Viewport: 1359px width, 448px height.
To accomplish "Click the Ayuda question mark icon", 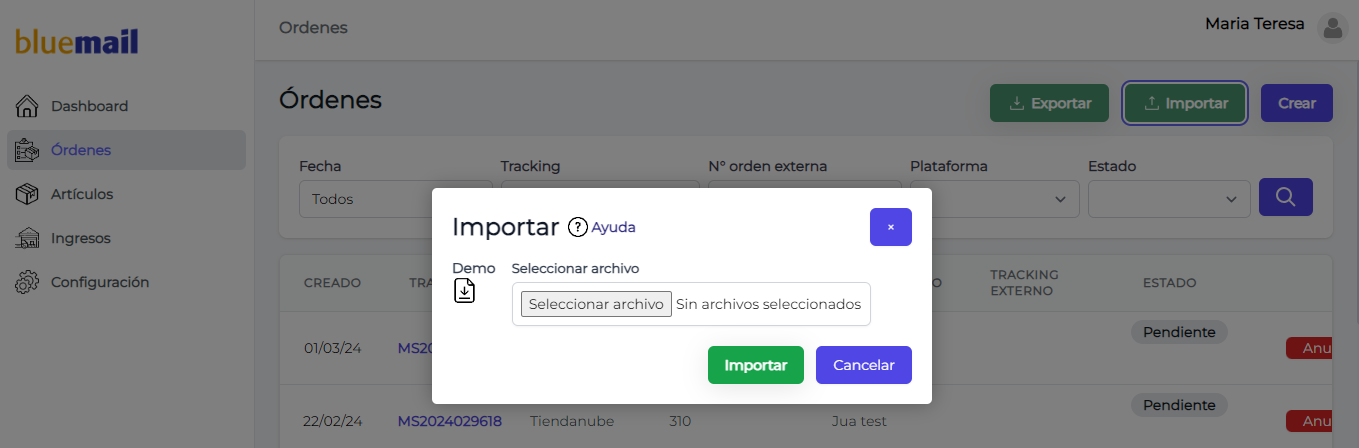I will (578, 227).
